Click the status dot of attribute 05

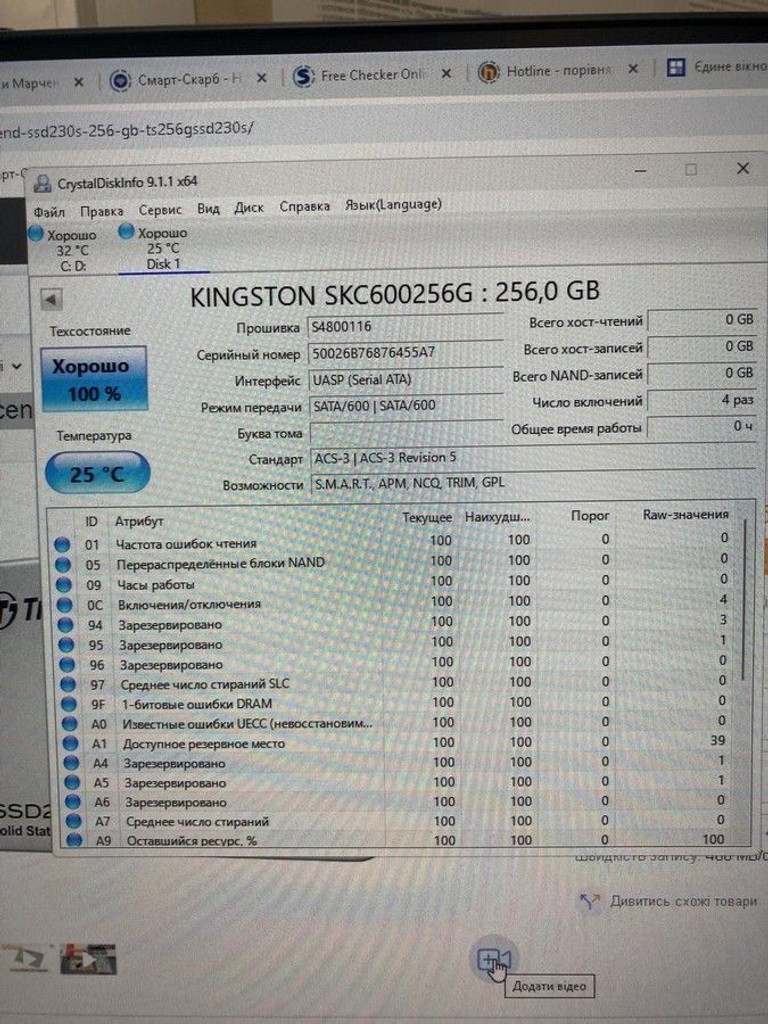pos(63,564)
